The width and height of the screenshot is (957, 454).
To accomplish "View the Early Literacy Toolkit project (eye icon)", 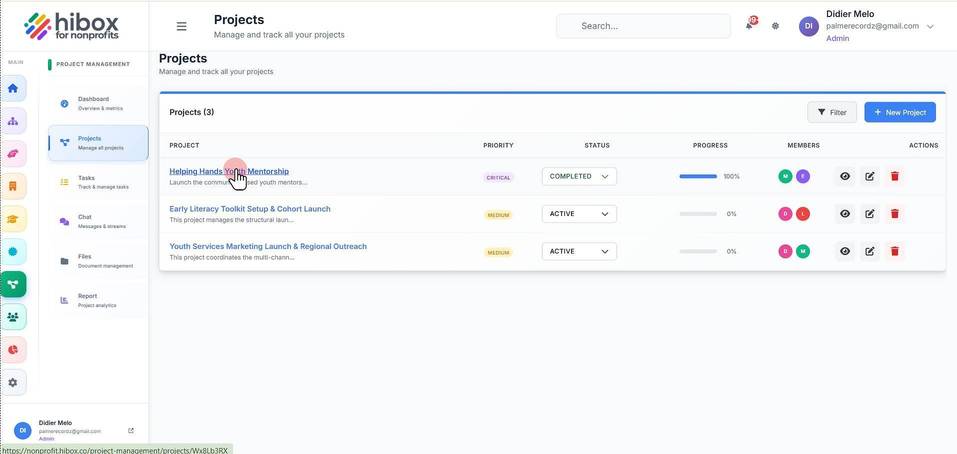I will (x=845, y=214).
